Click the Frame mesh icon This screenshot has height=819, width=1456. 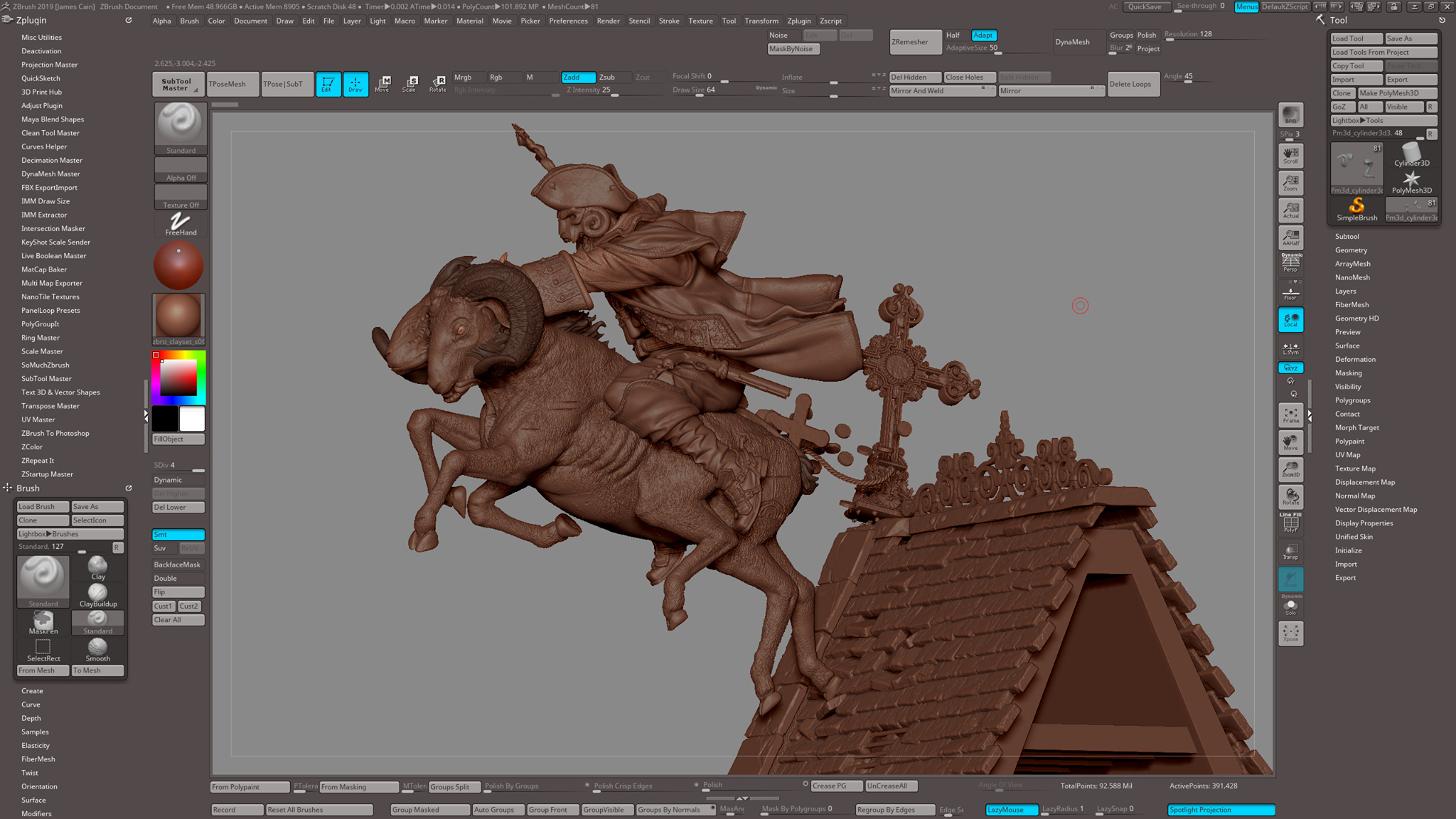tap(1290, 415)
